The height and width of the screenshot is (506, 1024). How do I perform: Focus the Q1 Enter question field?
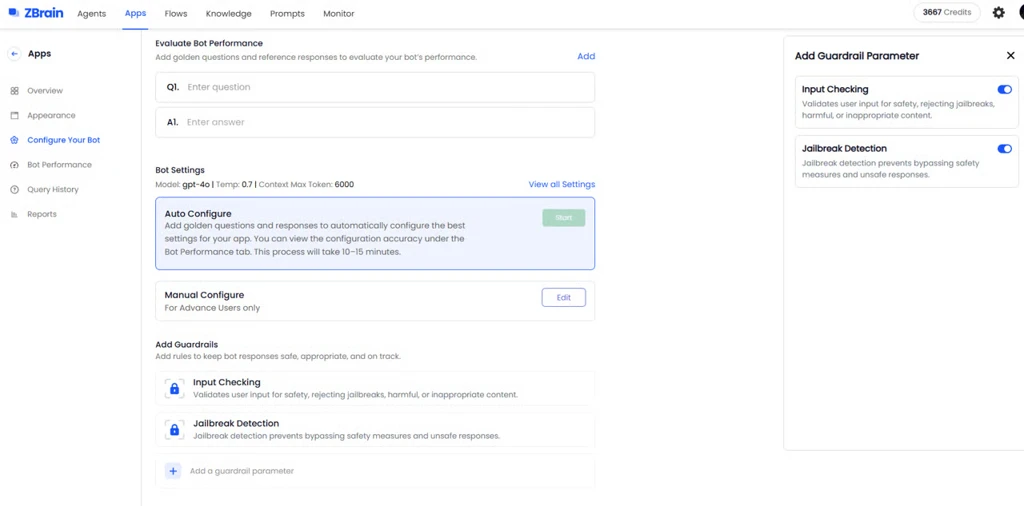pyautogui.click(x=385, y=87)
